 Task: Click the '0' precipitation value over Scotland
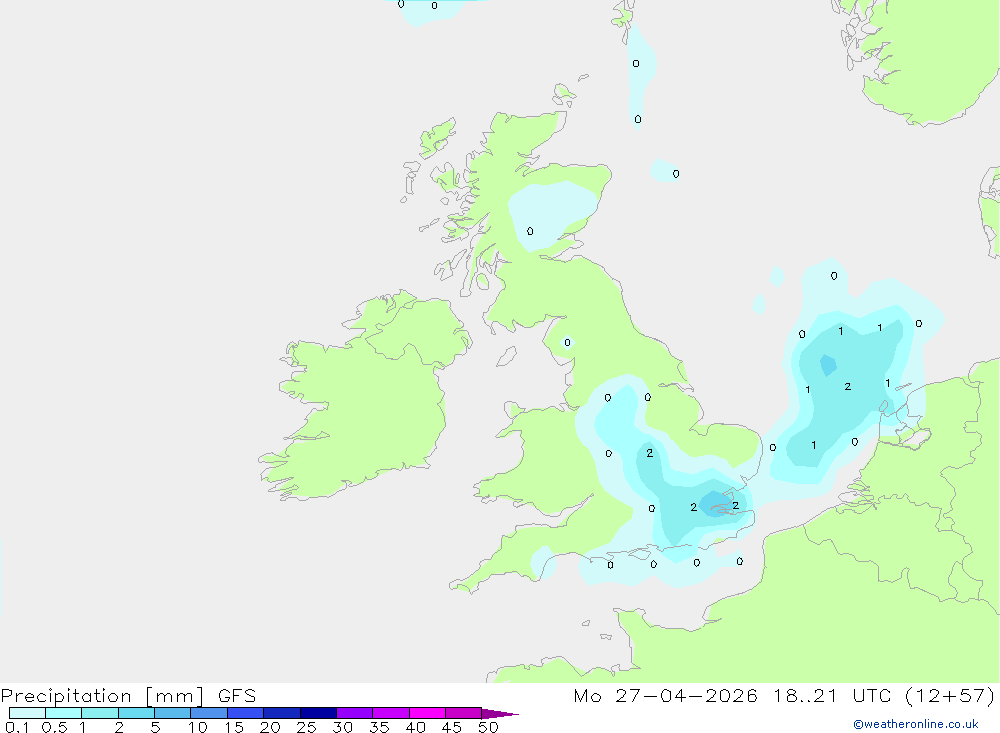coord(530,231)
